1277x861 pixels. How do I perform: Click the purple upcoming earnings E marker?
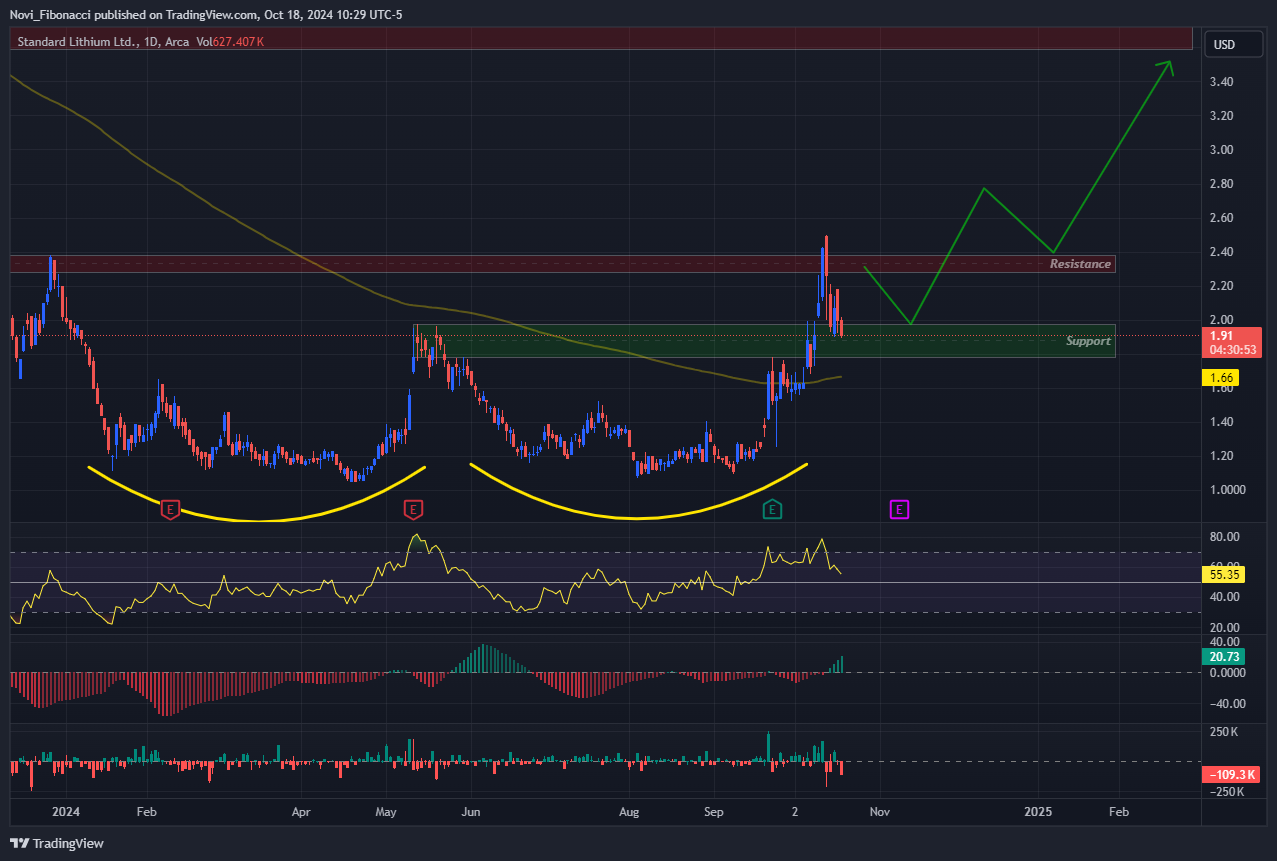coord(899,510)
